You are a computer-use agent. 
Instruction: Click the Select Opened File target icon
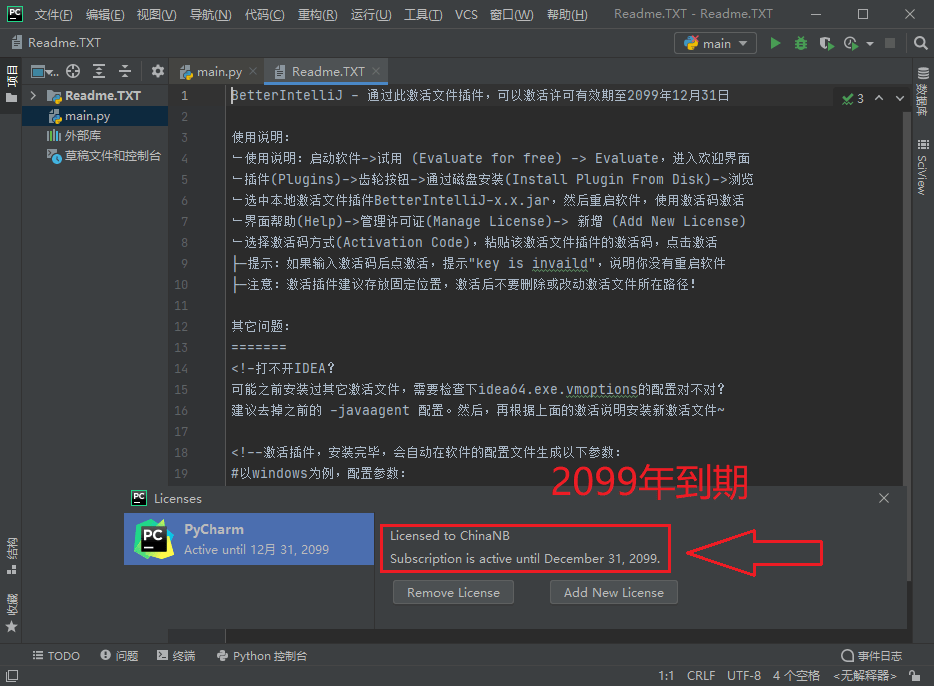coord(73,71)
